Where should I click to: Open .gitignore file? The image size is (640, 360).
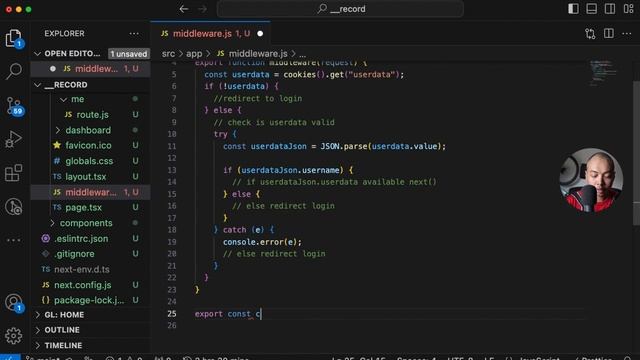coord(91,254)
